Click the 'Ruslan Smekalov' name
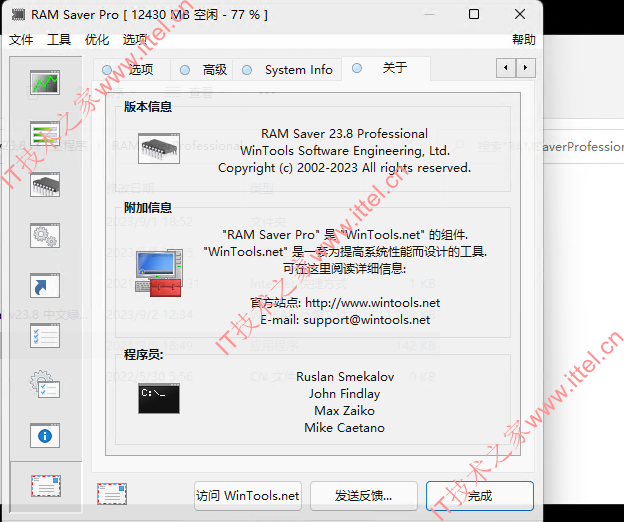Viewport: 624px width, 522px height. pyautogui.click(x=345, y=377)
